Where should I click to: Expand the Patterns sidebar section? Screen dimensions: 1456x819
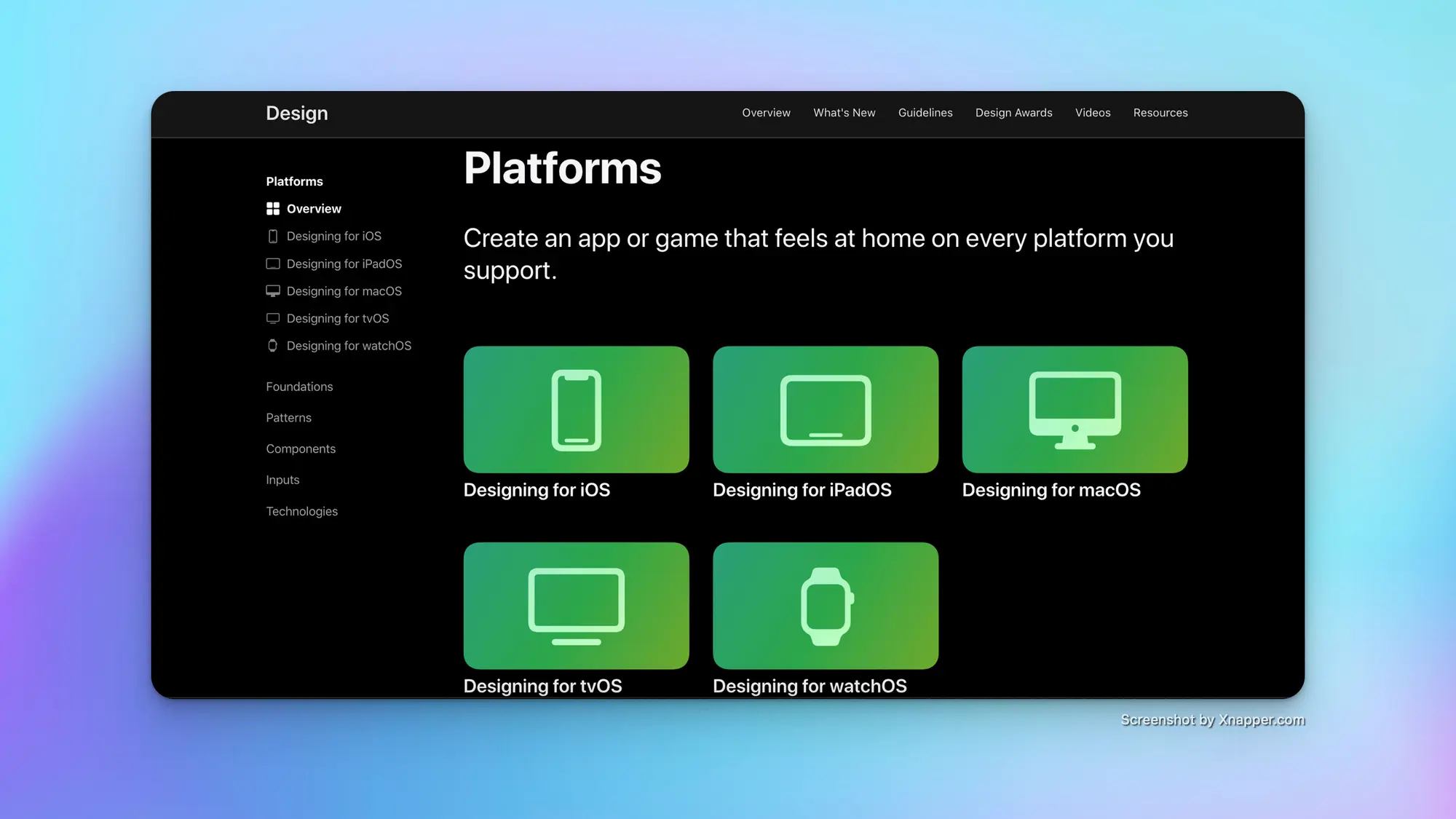click(288, 418)
